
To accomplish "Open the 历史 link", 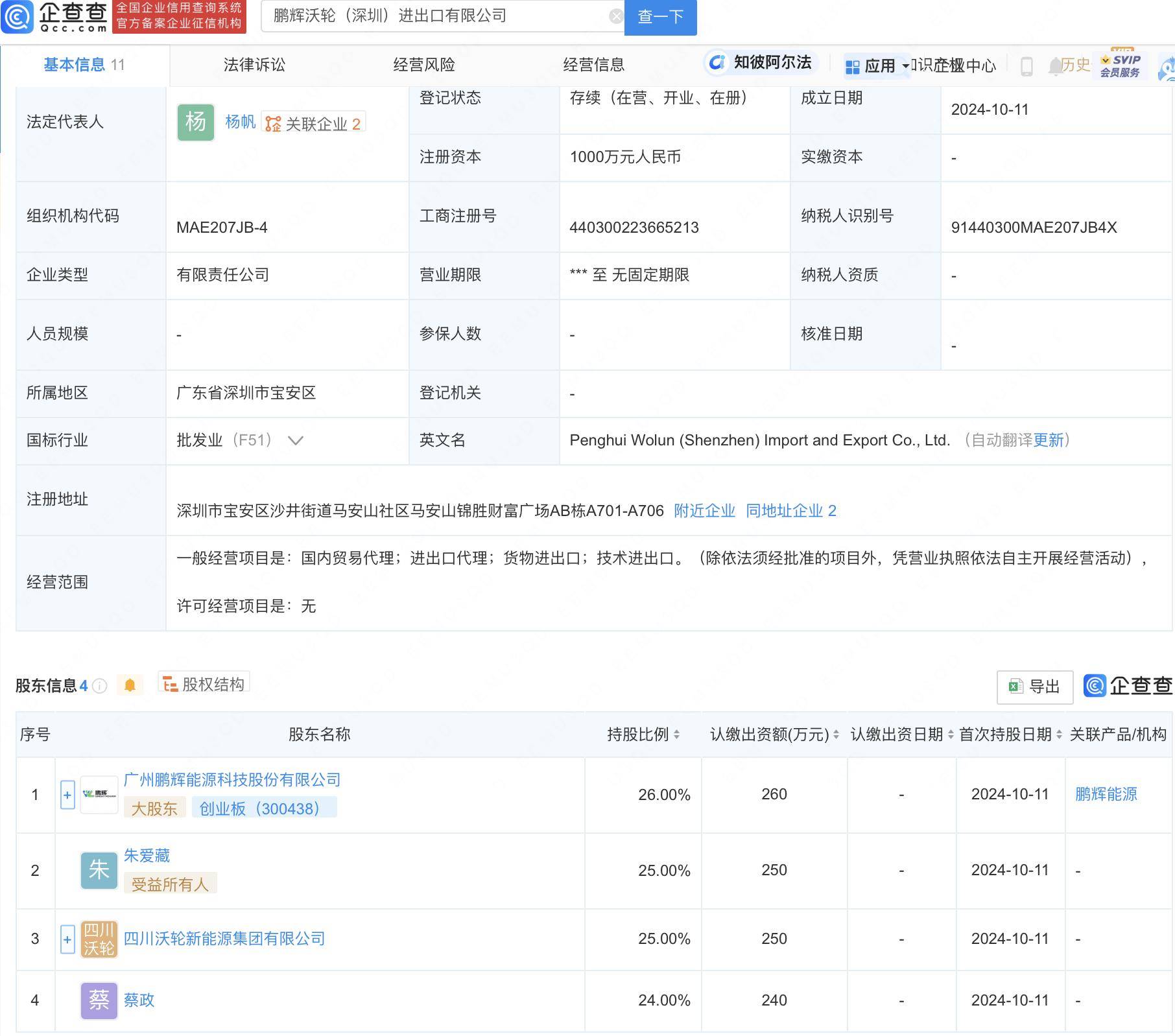I will point(1076,65).
